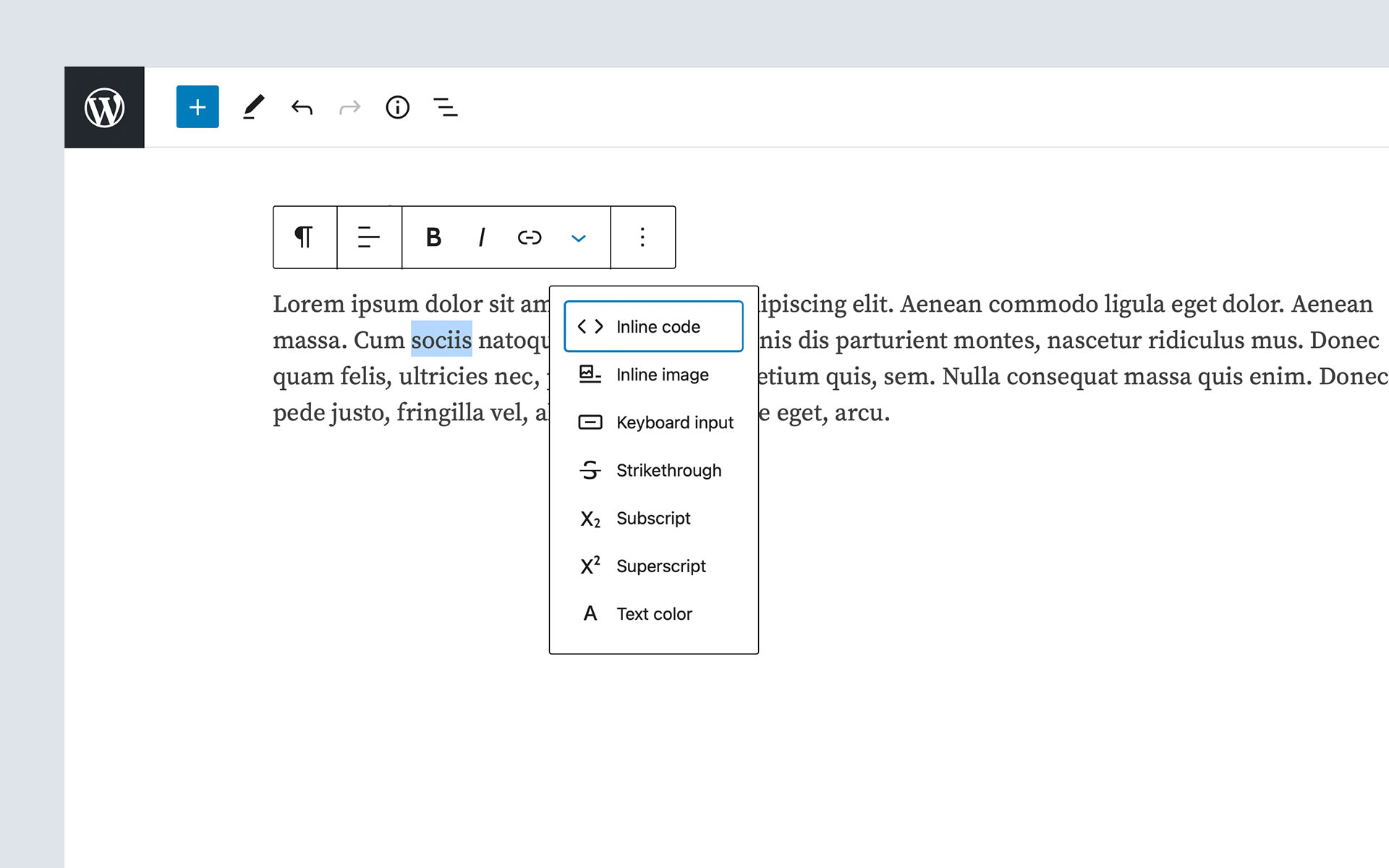Click the WordPress logo
Viewport: 1389px width, 868px height.
pyautogui.click(x=104, y=107)
